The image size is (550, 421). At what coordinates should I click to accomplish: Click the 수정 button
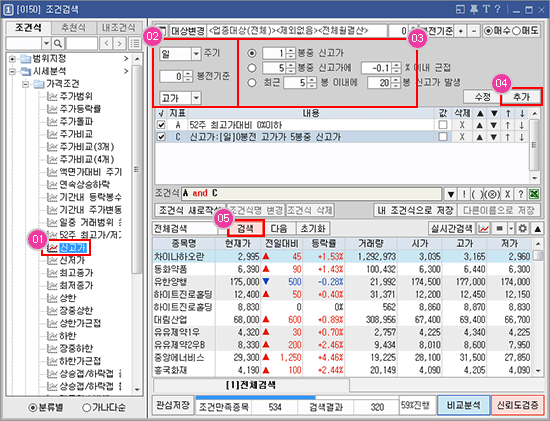tap(482, 97)
